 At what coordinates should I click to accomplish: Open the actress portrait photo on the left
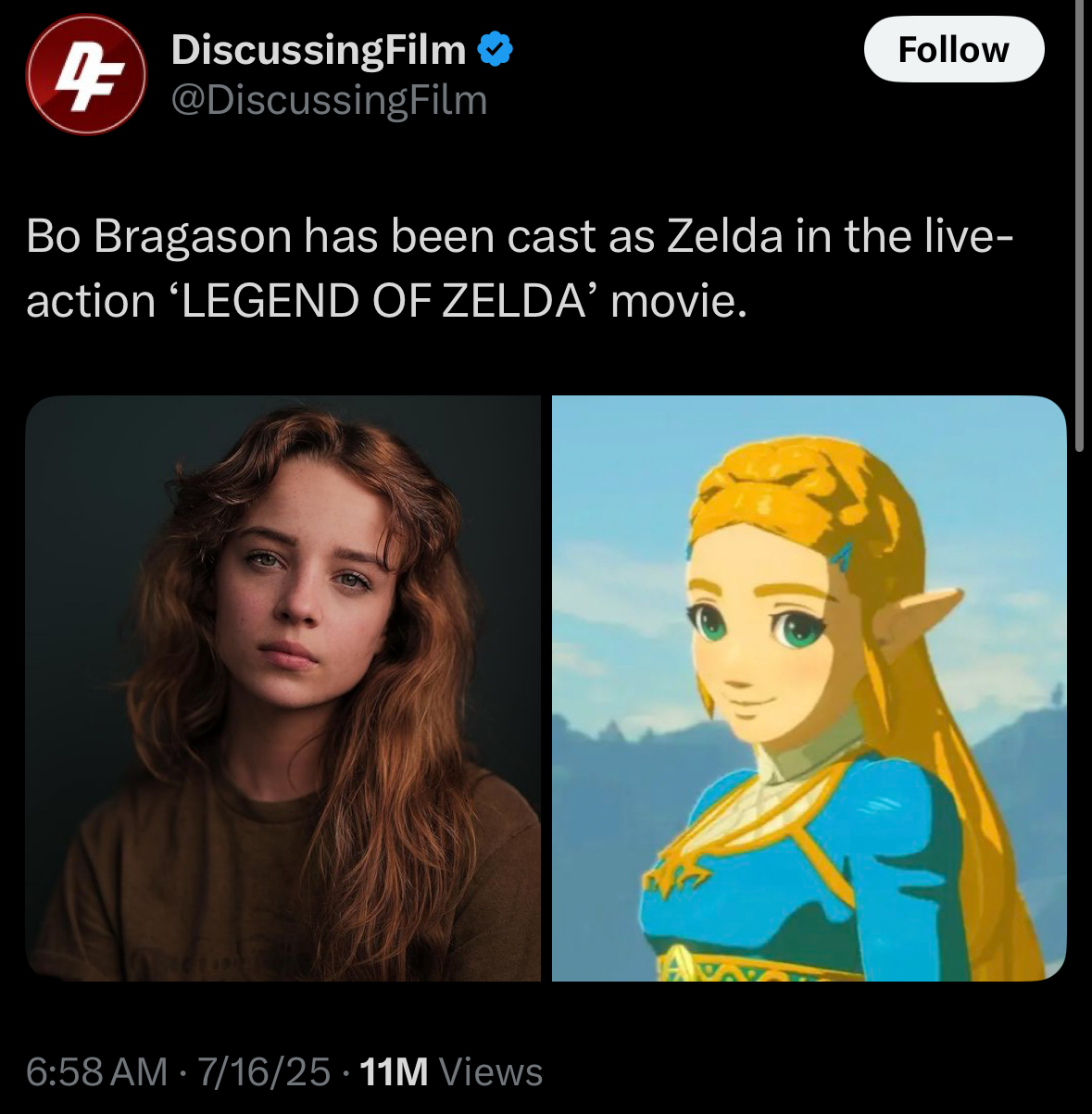[283, 688]
